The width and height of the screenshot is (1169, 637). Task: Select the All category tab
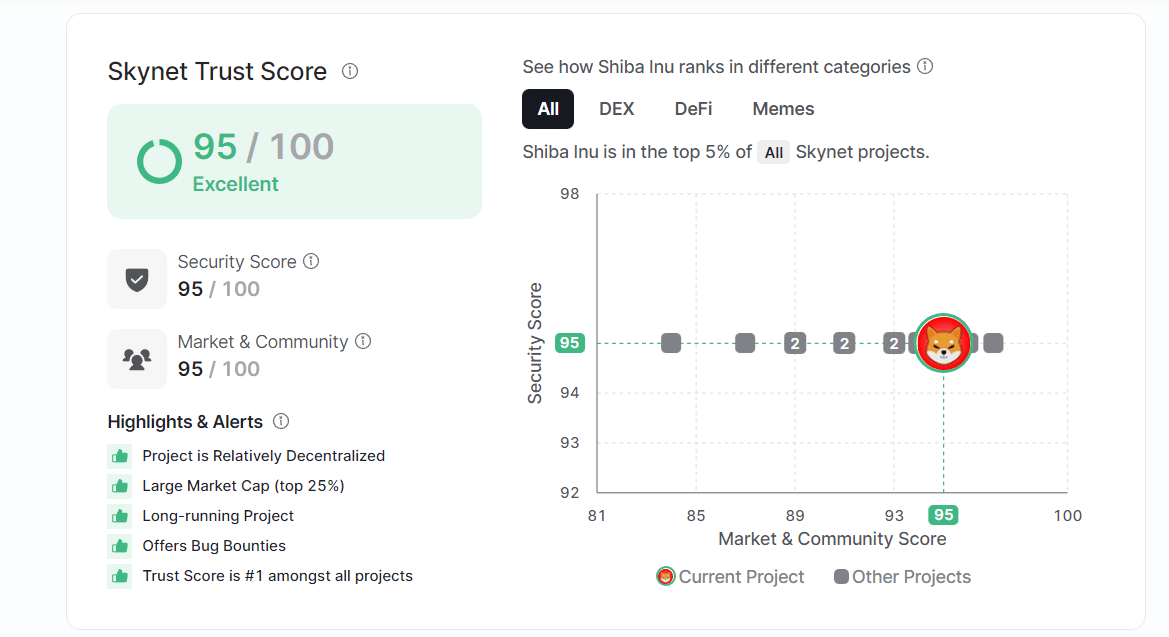pyautogui.click(x=548, y=109)
